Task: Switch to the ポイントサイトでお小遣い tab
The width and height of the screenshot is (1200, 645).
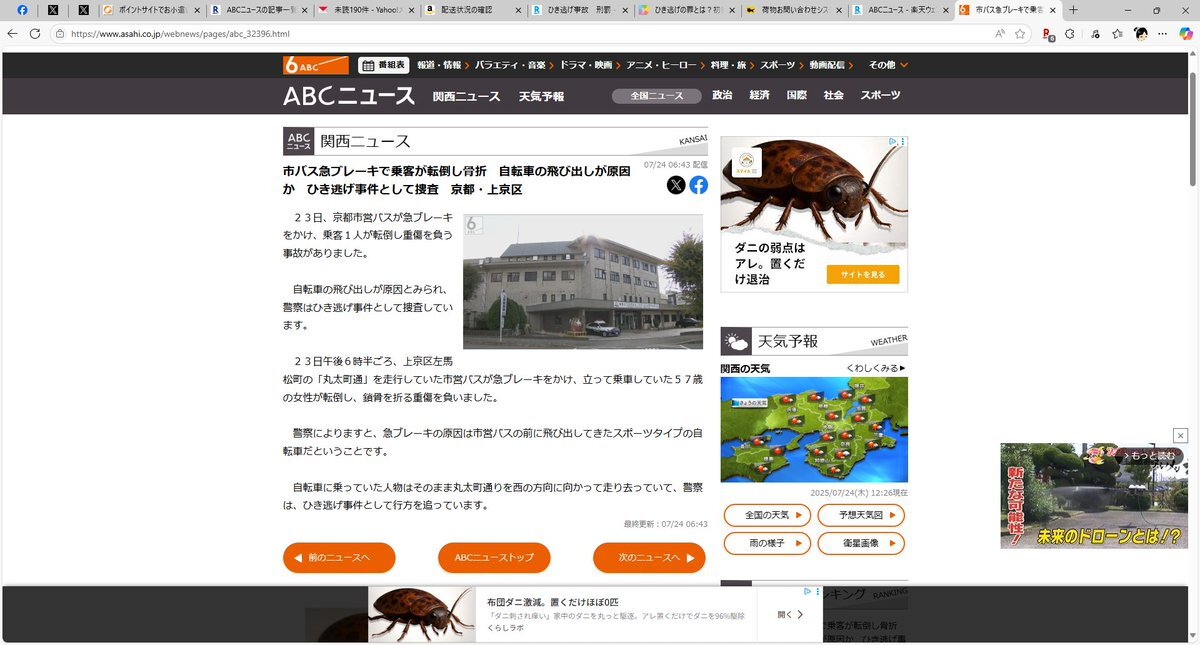Action: [x=150, y=10]
